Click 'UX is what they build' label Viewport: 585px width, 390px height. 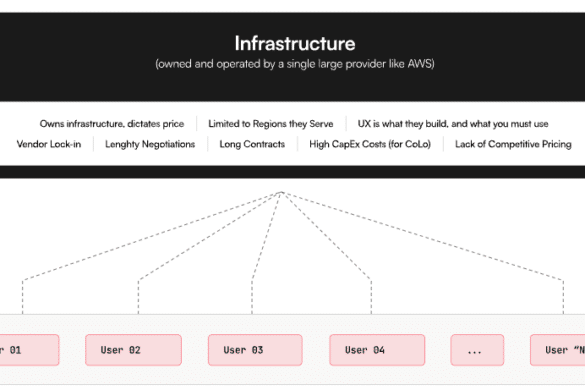[453, 124]
